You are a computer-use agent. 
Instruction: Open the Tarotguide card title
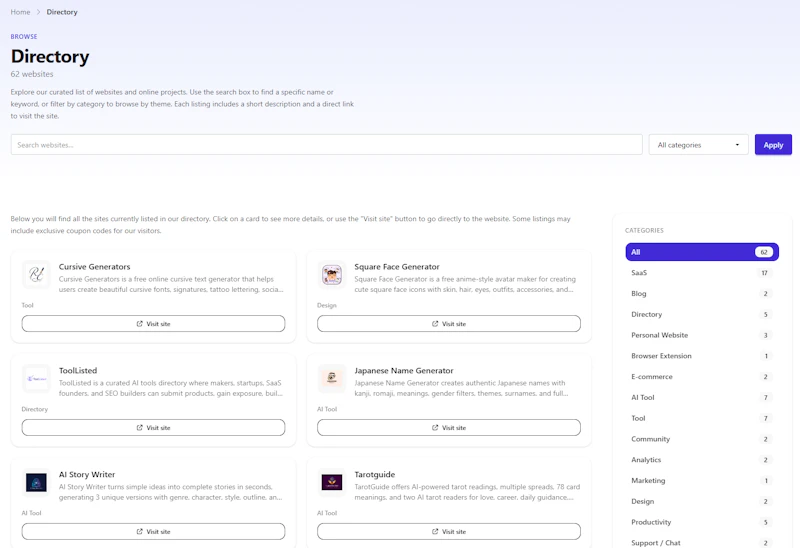pos(374,475)
